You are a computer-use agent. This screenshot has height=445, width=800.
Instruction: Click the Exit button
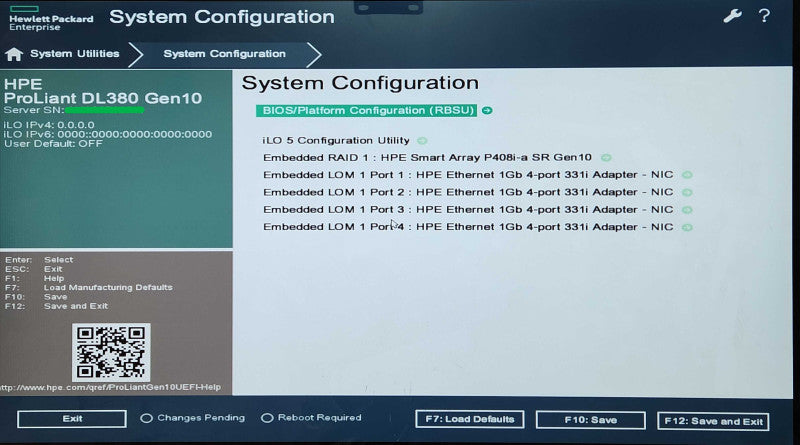click(x=72, y=419)
